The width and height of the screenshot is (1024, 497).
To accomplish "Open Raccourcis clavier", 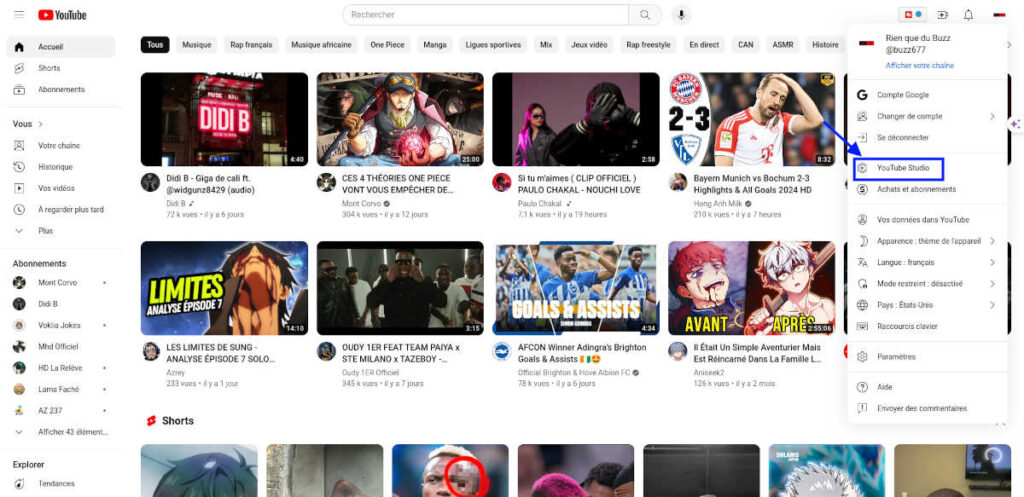I will pyautogui.click(x=927, y=327).
